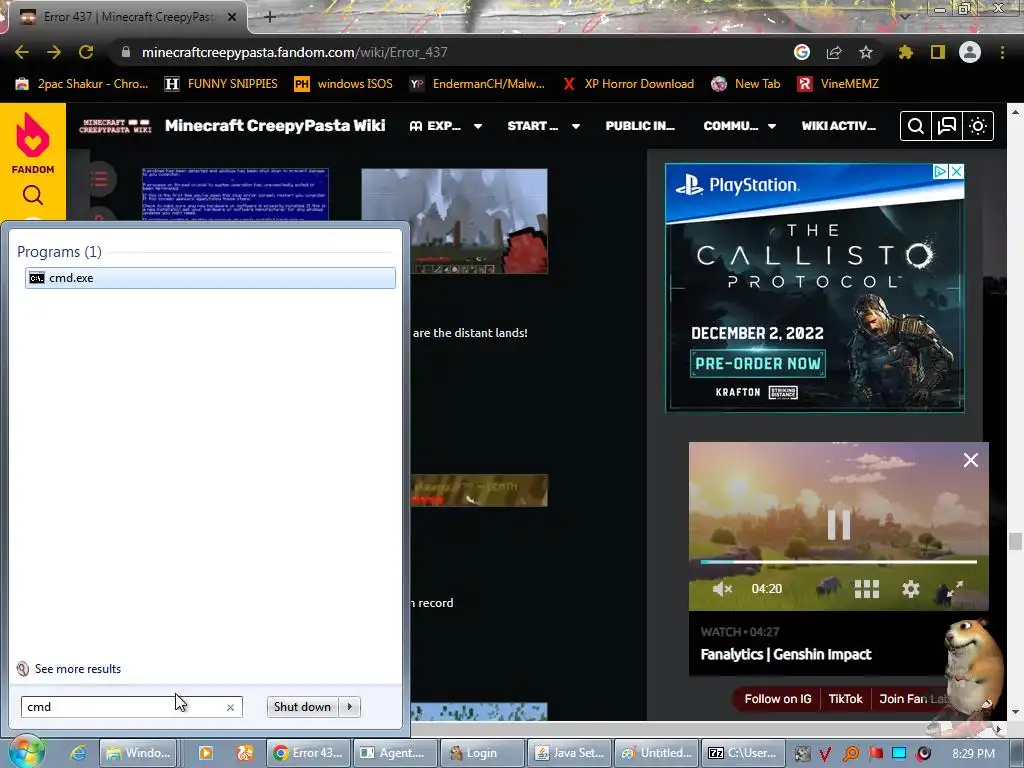Open the windows ISOS bookmark

(344, 84)
